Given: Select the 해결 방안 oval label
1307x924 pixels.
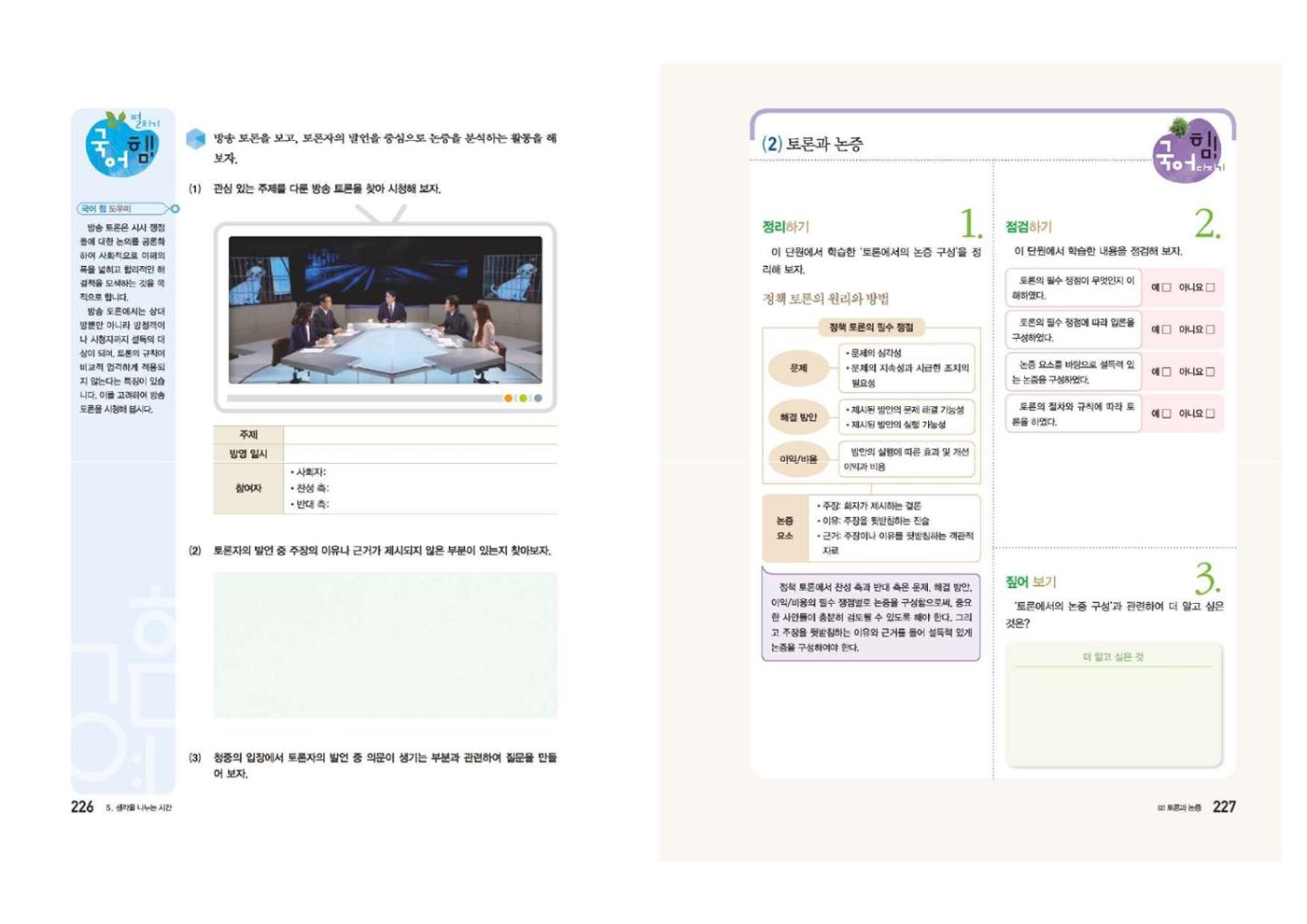Looking at the screenshot, I should (x=798, y=417).
